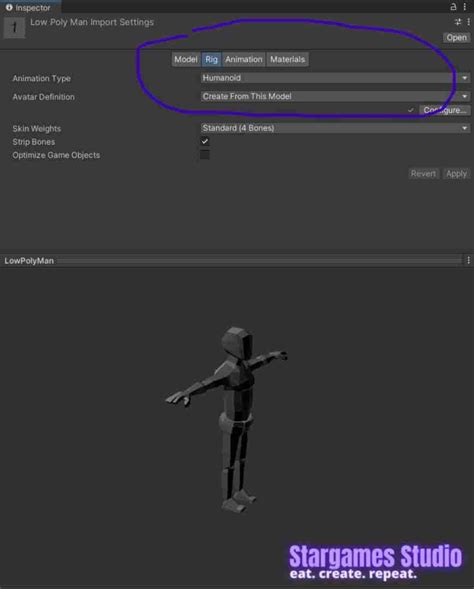Click the Animation Type label

(x=41, y=79)
